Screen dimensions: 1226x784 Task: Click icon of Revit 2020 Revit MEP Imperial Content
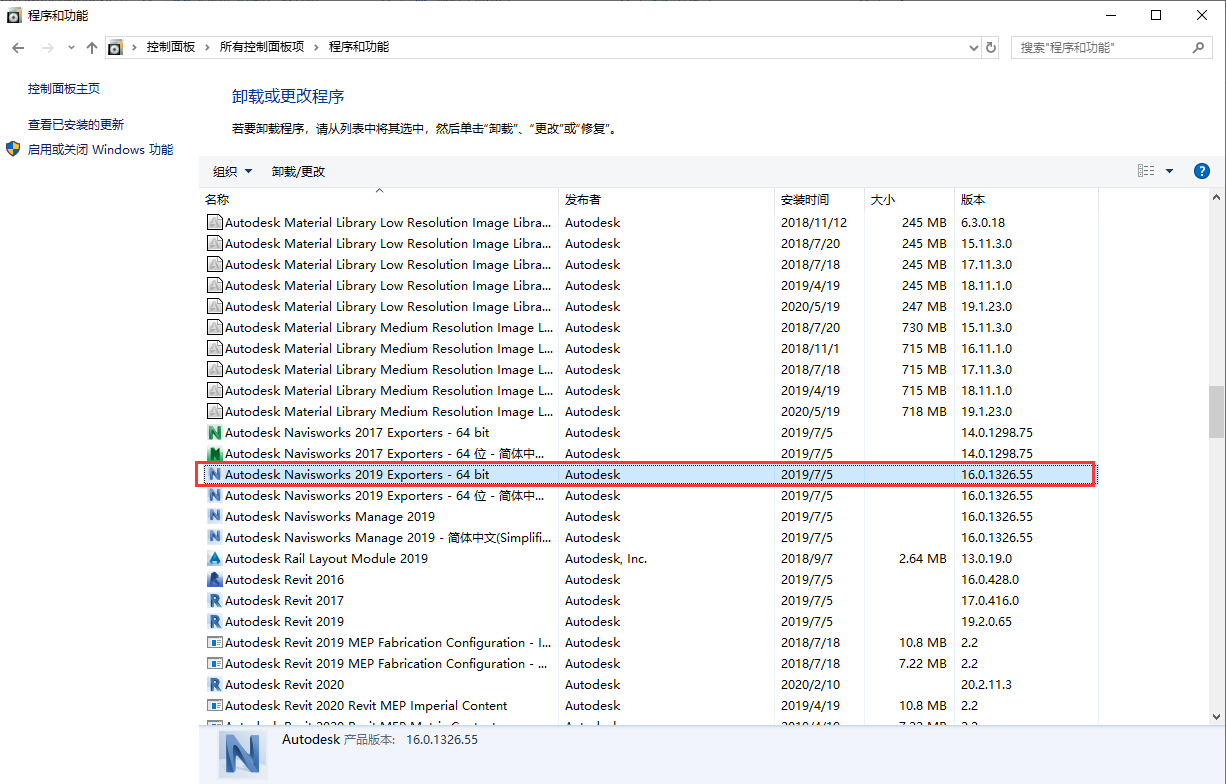tap(214, 706)
